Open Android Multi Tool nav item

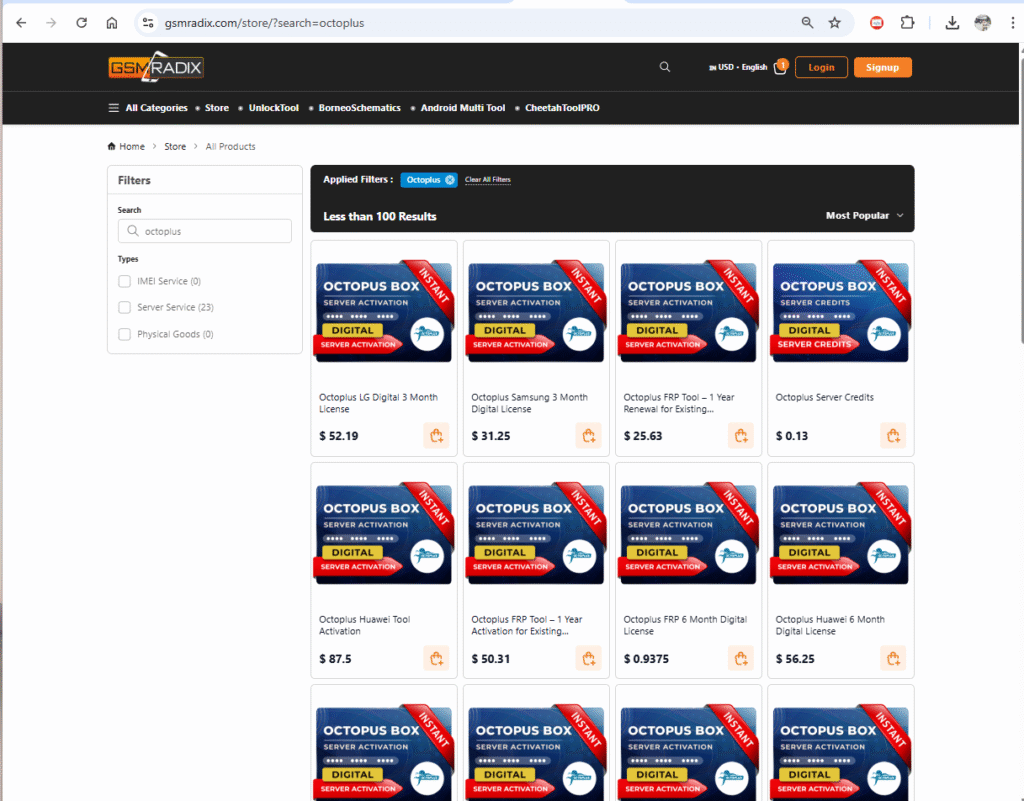point(462,108)
